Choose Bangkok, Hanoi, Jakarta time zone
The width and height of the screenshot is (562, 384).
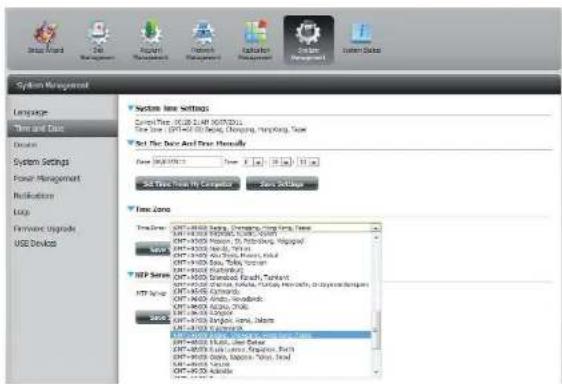(271, 320)
